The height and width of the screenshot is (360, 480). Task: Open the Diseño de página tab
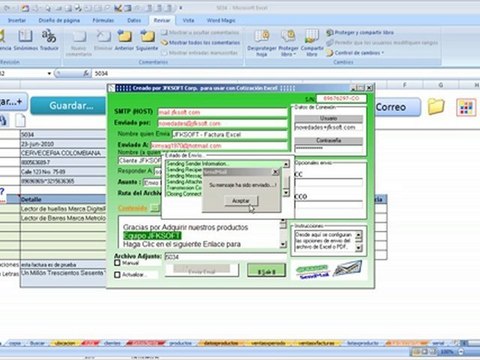pyautogui.click(x=59, y=20)
